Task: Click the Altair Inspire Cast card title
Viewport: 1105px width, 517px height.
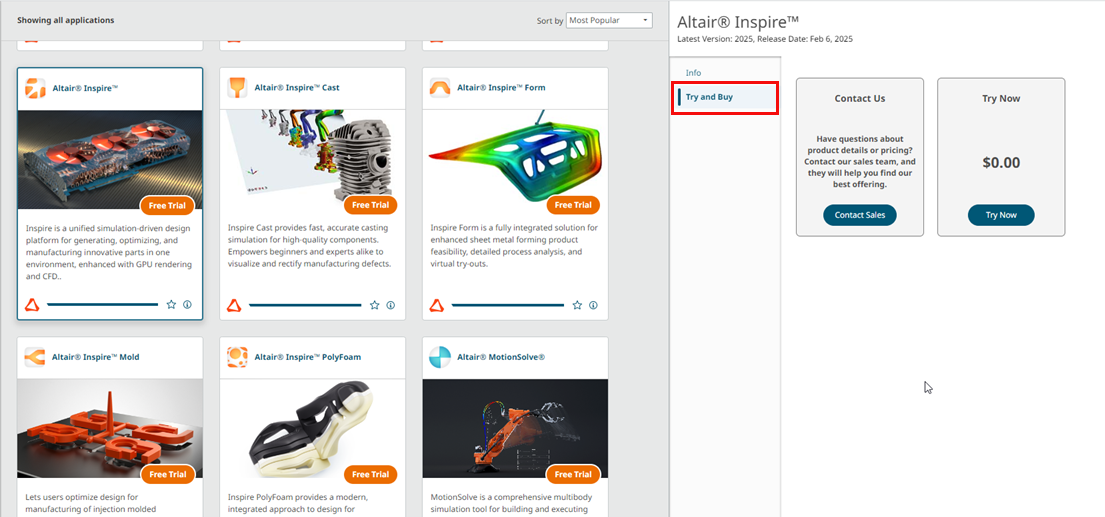Action: tap(297, 88)
